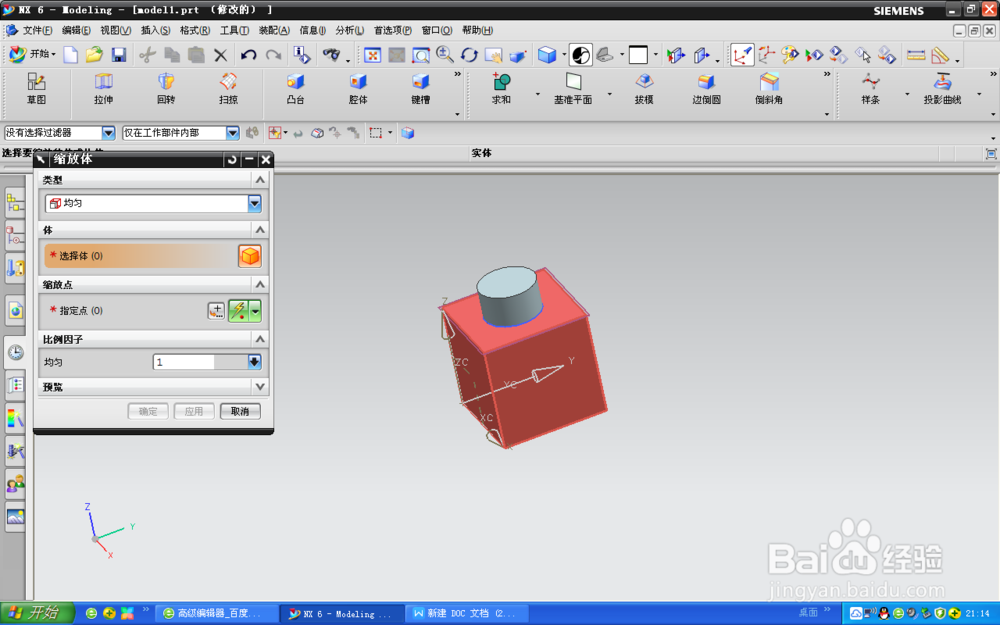
Task: Collapse the 类型 section
Action: pyautogui.click(x=260, y=180)
